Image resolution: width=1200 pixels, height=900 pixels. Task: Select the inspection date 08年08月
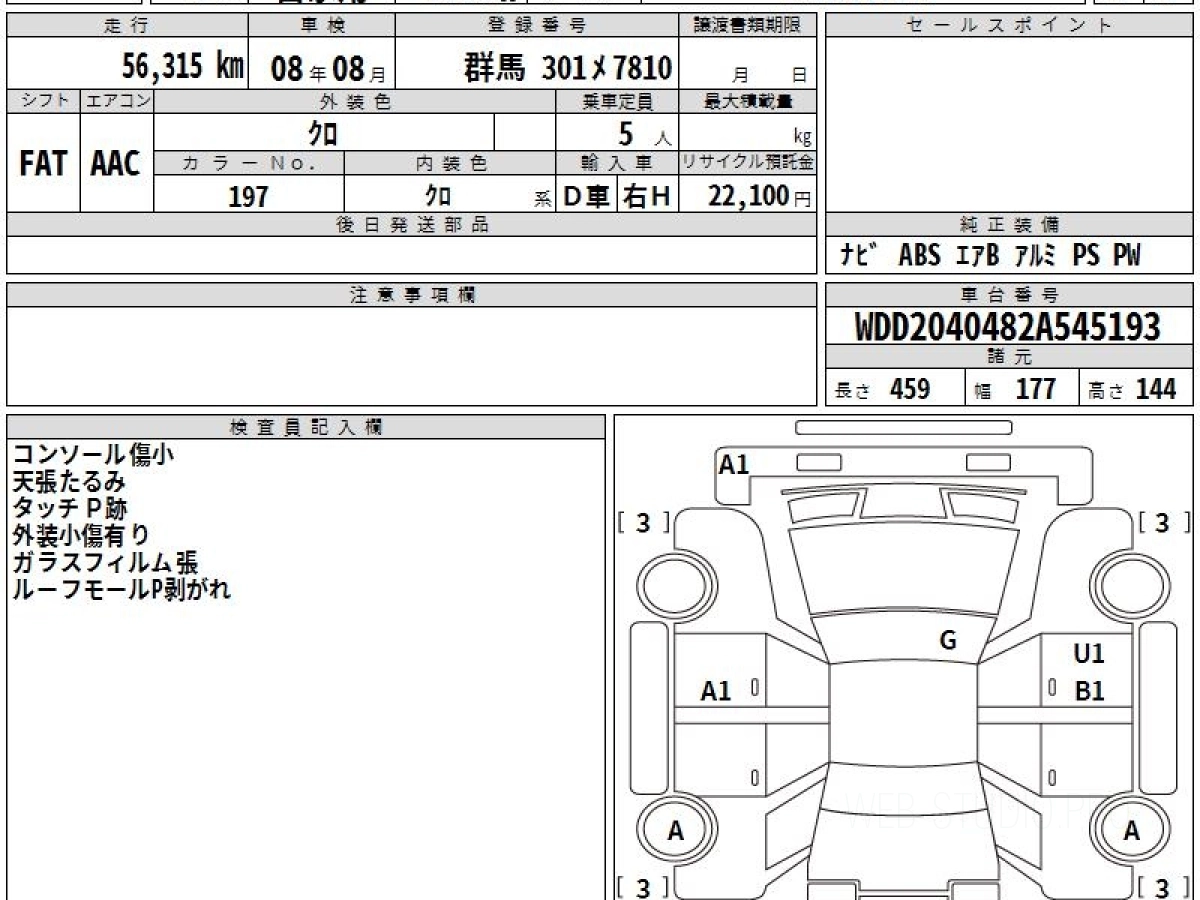pos(328,69)
